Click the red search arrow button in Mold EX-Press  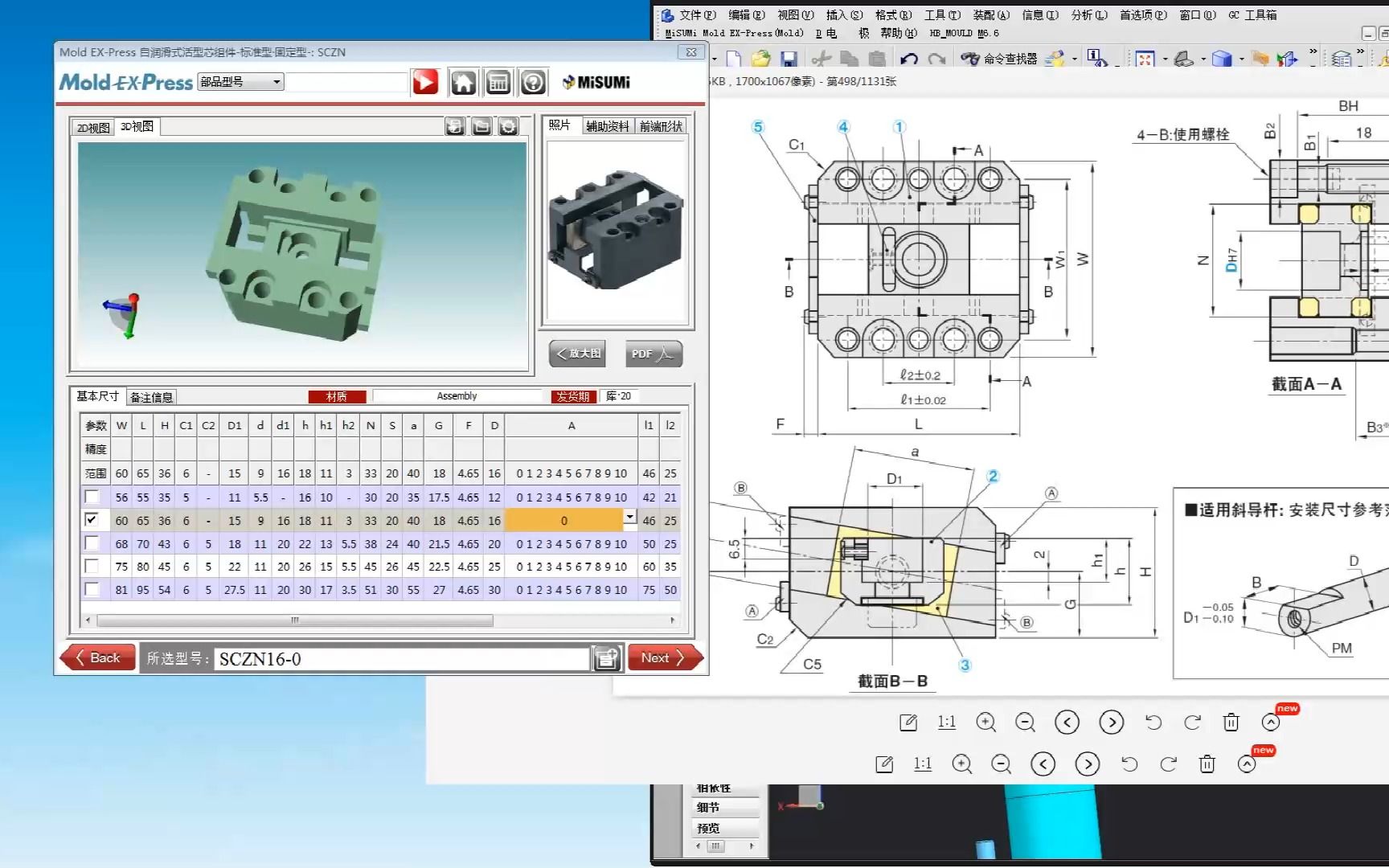(425, 82)
